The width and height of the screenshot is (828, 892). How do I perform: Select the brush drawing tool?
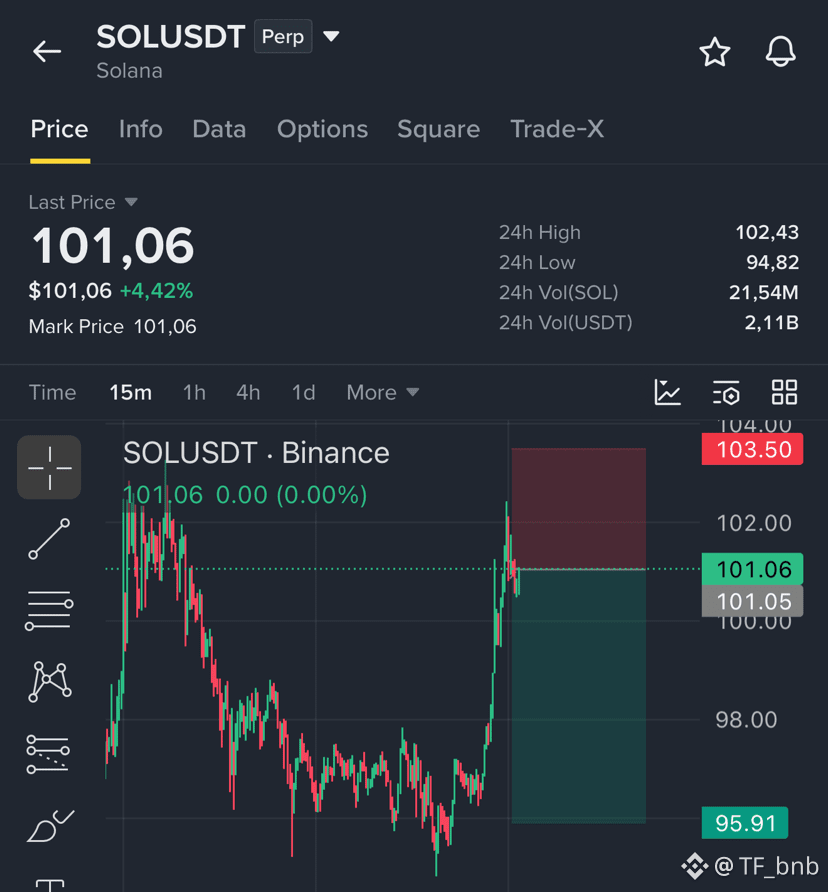pos(50,826)
